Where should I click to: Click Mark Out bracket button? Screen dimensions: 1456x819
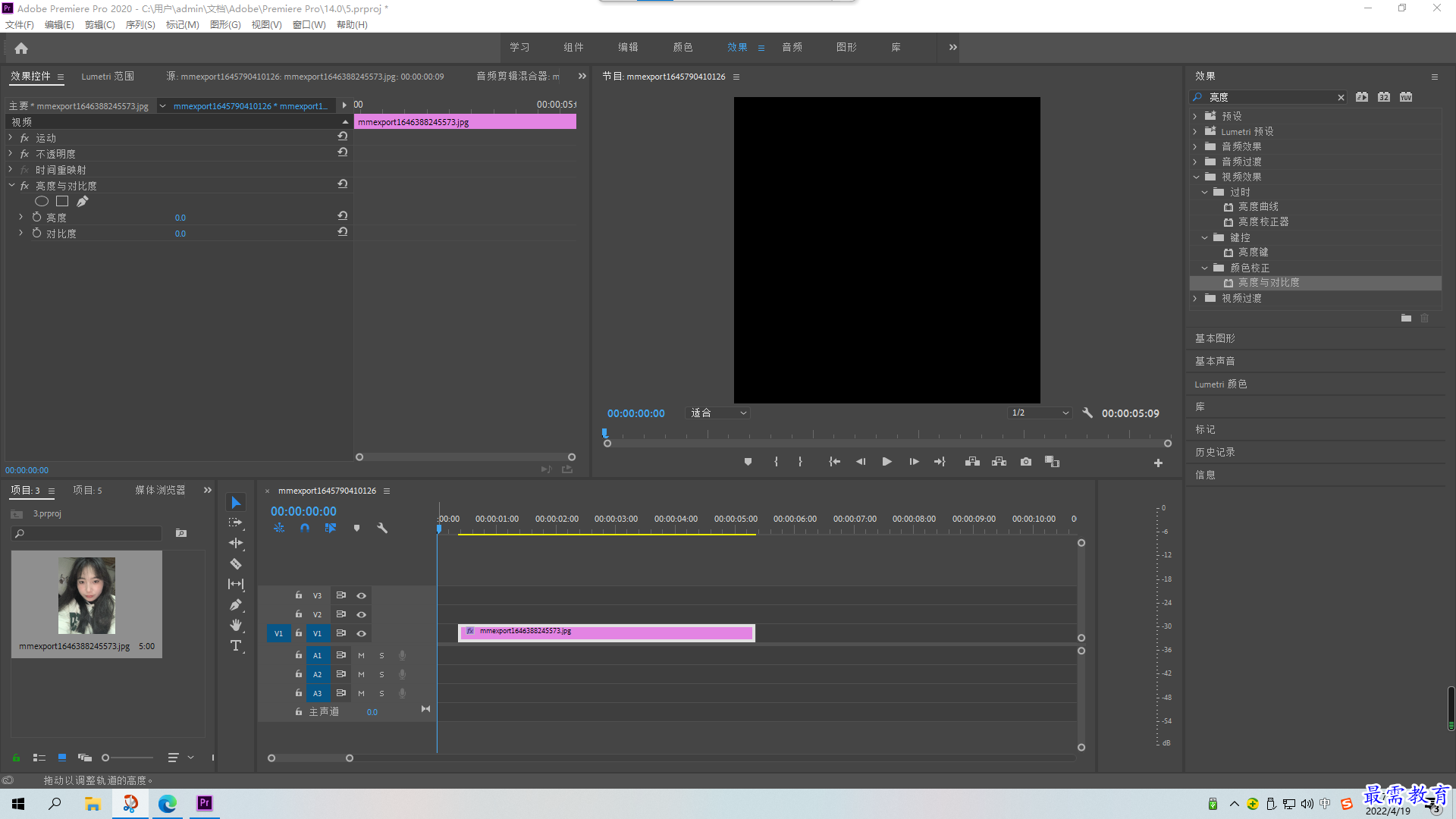pos(800,462)
